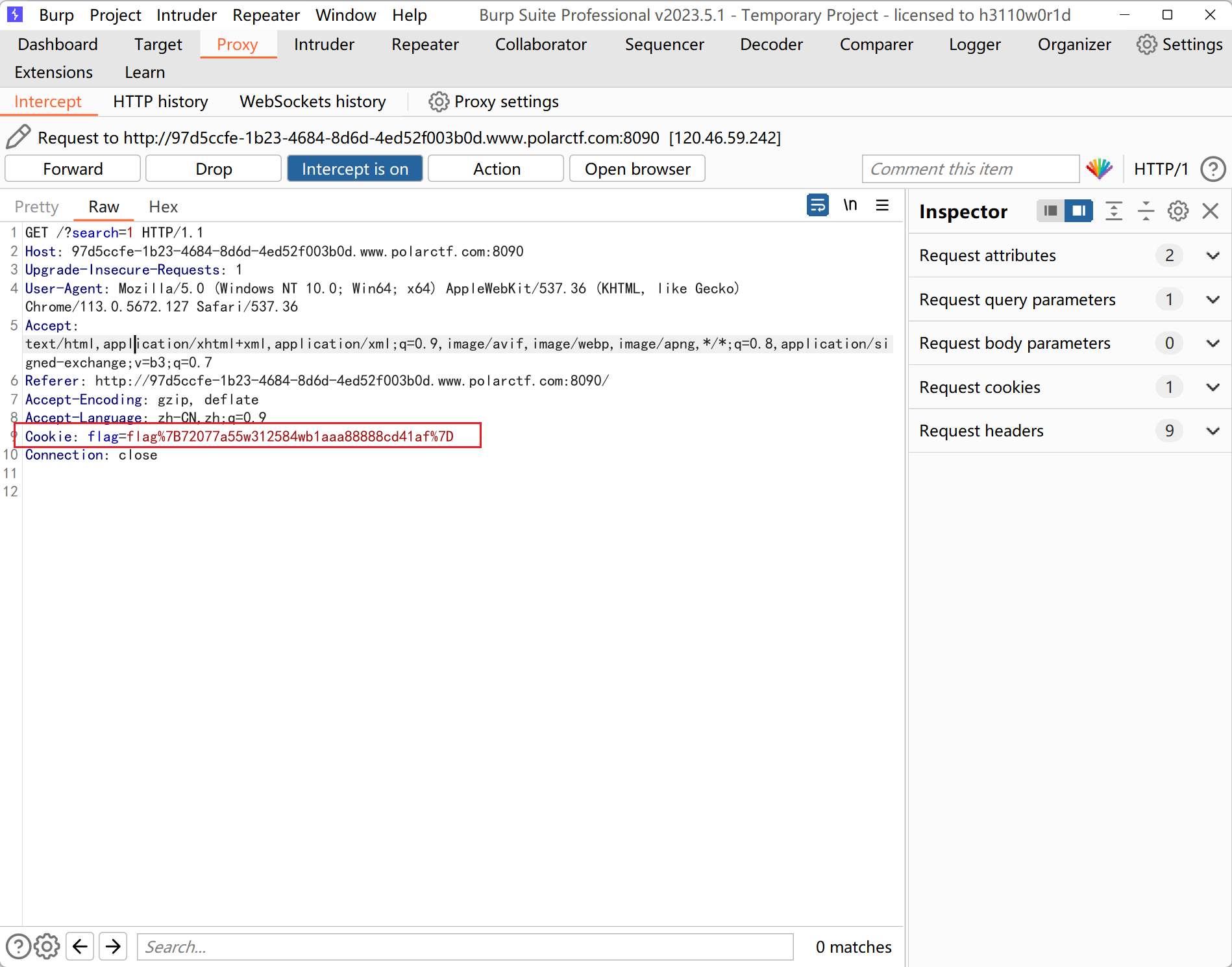Screen dimensions: 1232x967
Task: Open the highlight color picker icon
Action: pos(1100,169)
